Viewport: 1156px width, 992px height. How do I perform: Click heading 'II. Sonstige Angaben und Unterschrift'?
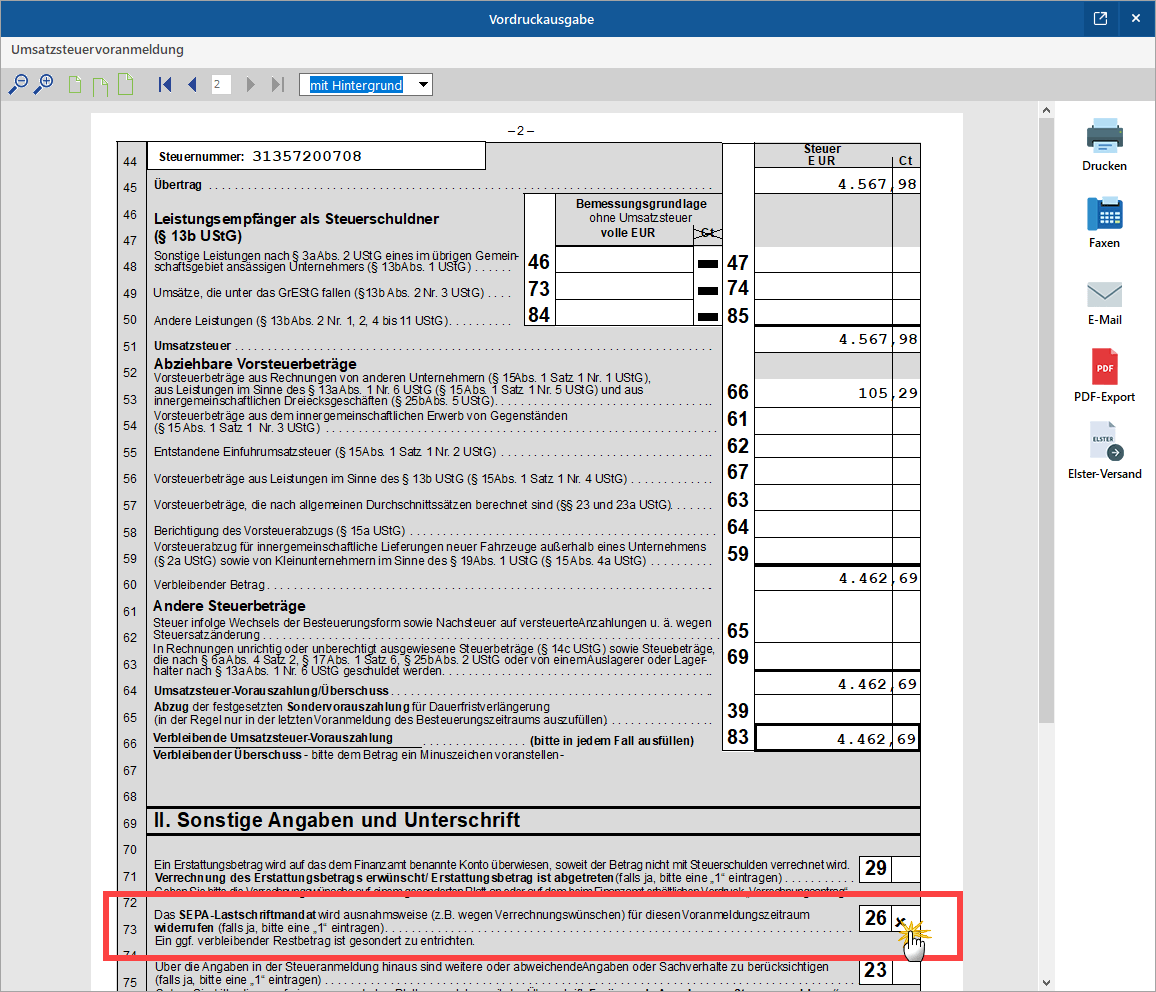point(337,820)
